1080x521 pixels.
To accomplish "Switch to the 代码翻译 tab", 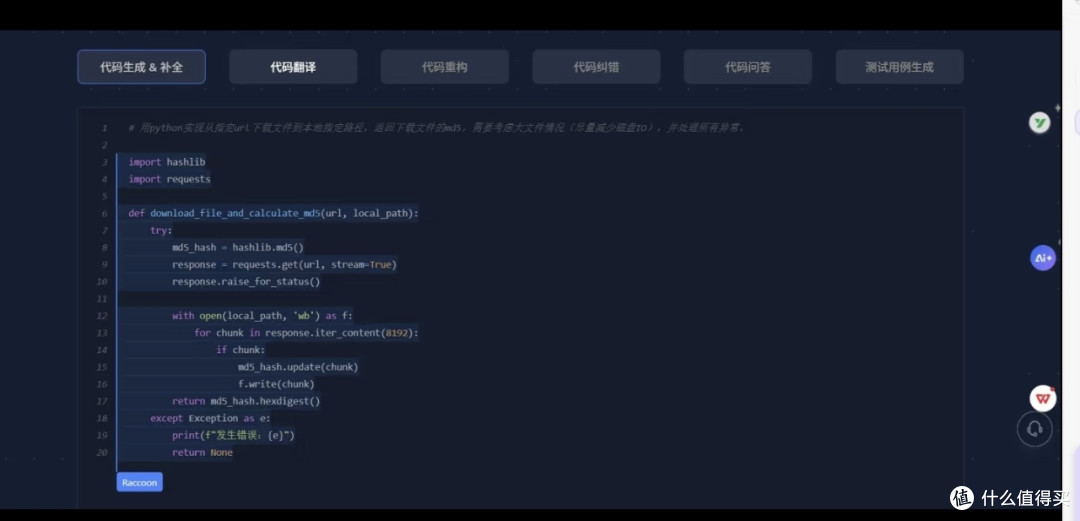I will (293, 67).
